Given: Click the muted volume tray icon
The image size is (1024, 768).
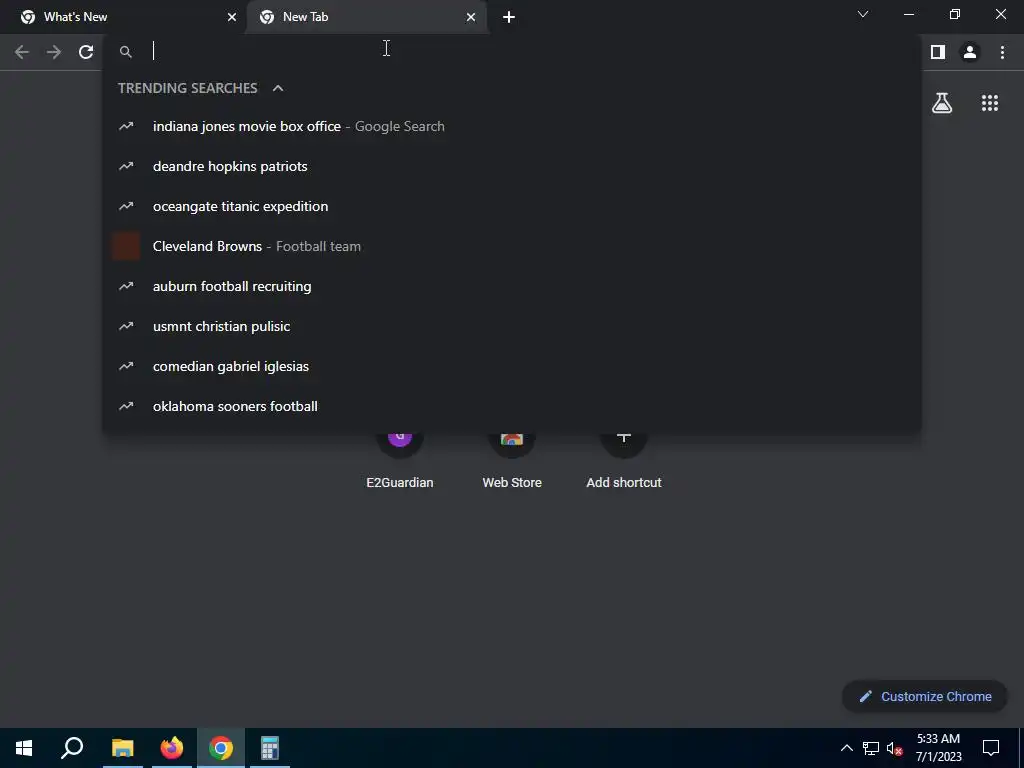Looking at the screenshot, I should click(x=894, y=748).
